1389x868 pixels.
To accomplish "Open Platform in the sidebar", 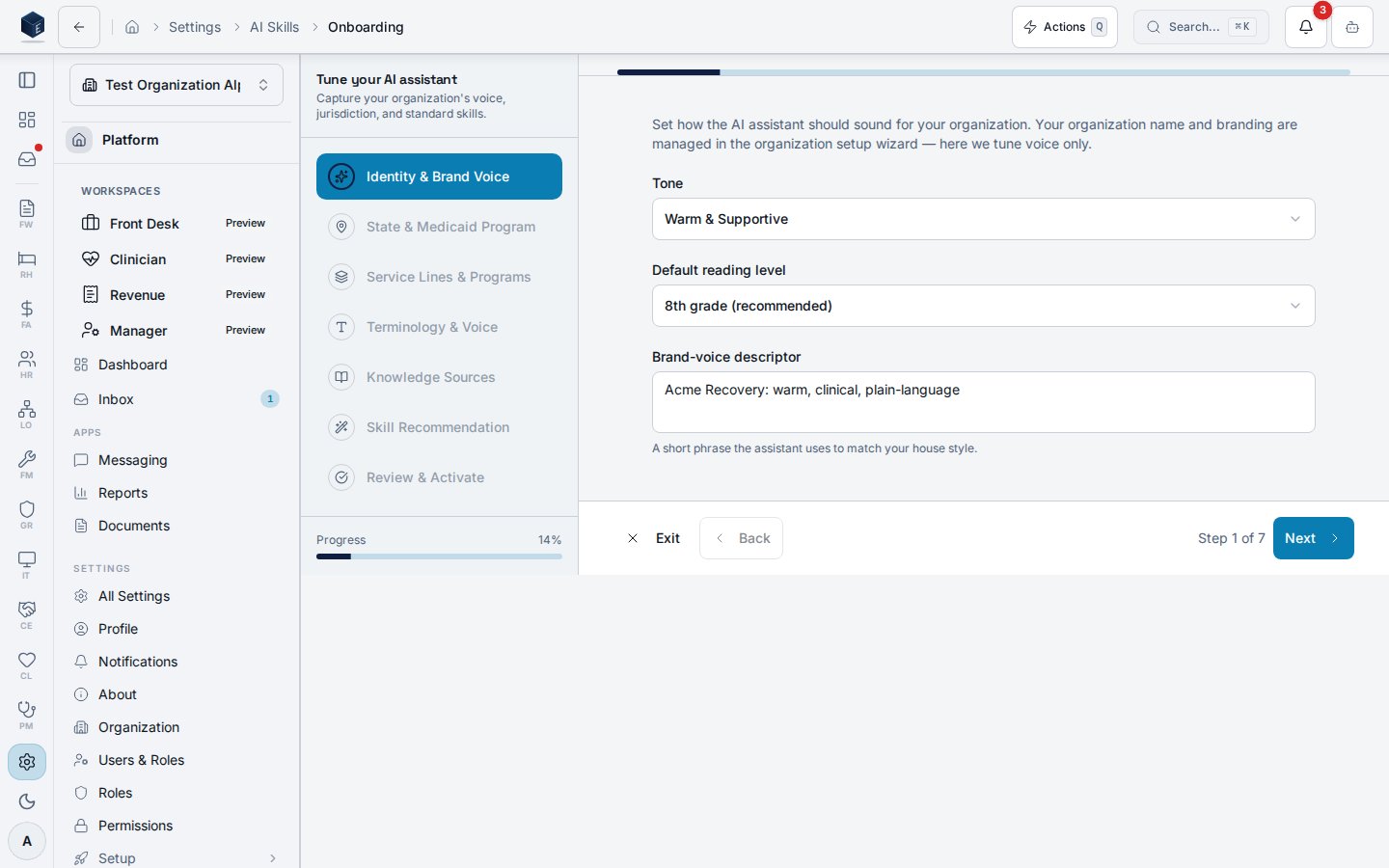I will coord(177,140).
